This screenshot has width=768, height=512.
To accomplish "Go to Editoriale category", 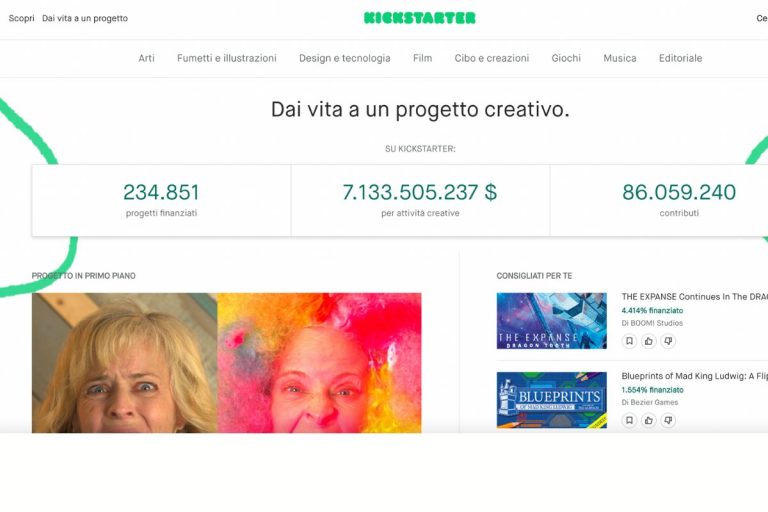I will (680, 58).
